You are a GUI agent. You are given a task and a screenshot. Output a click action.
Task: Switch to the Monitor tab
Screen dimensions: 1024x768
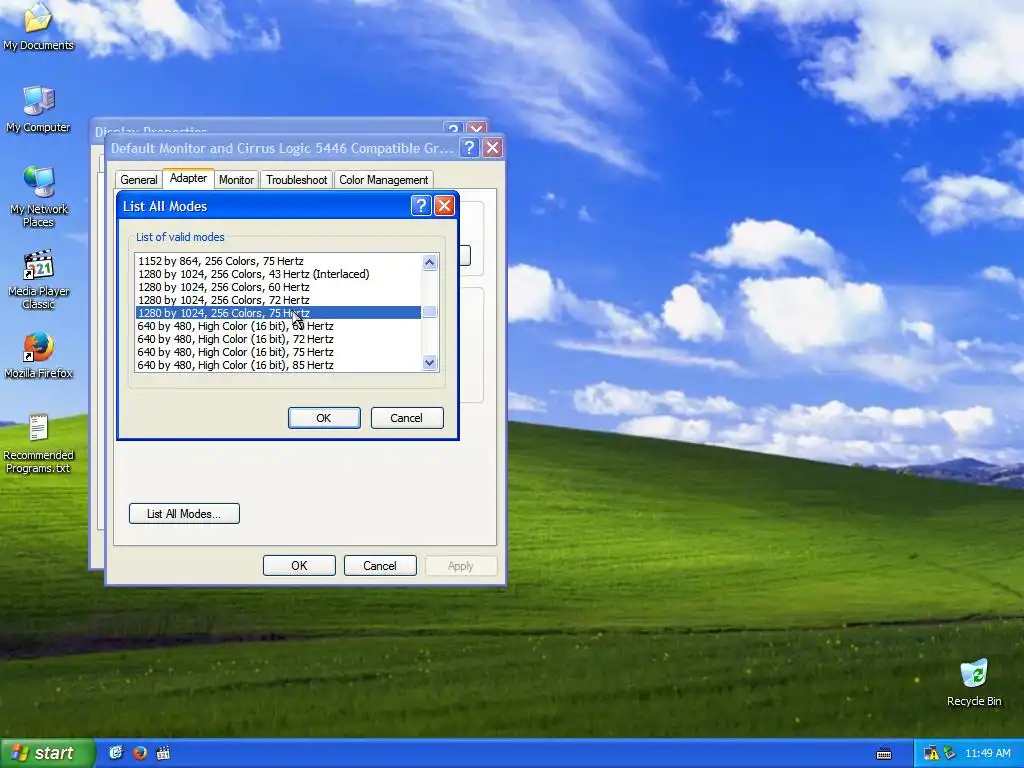[236, 180]
